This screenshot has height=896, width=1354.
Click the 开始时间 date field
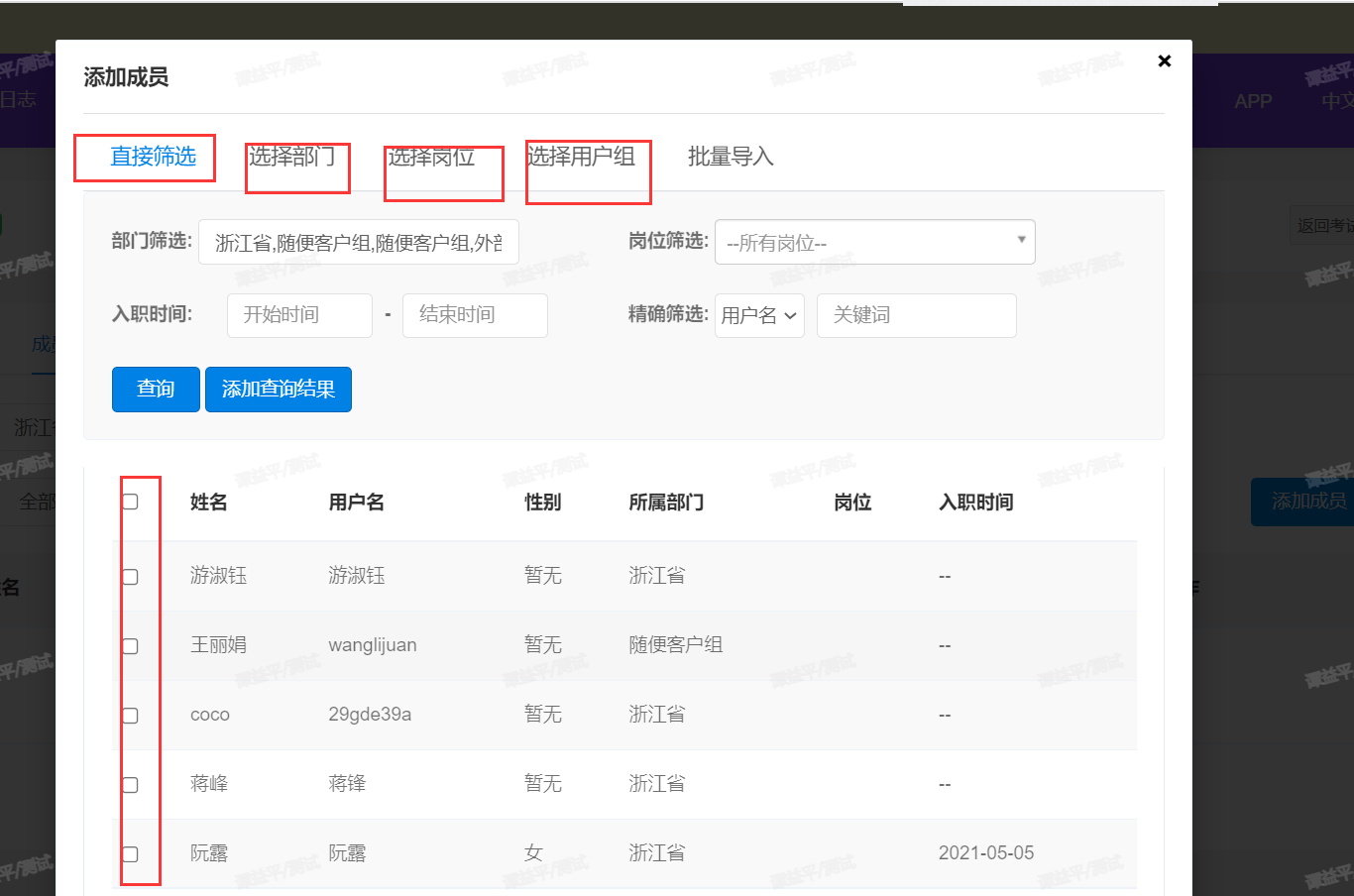[299, 315]
